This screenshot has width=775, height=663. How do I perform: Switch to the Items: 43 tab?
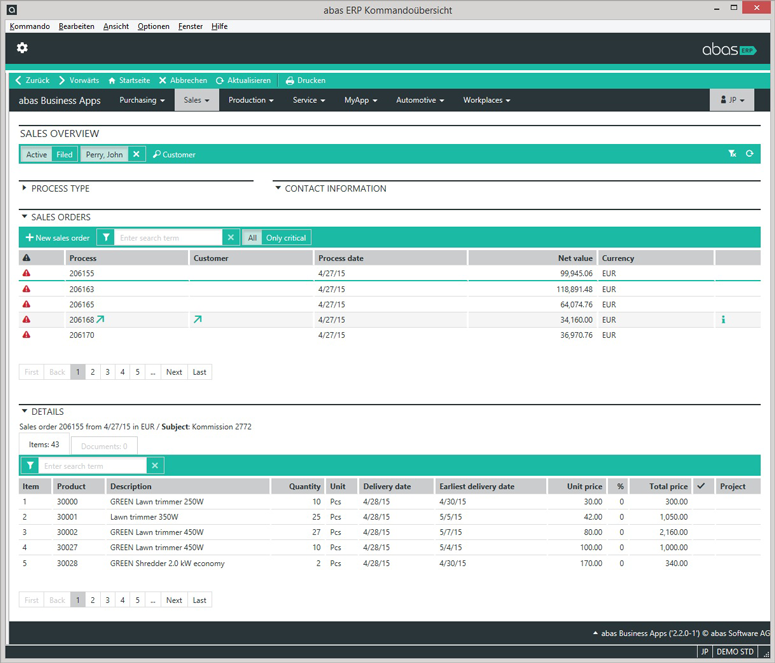(x=44, y=444)
